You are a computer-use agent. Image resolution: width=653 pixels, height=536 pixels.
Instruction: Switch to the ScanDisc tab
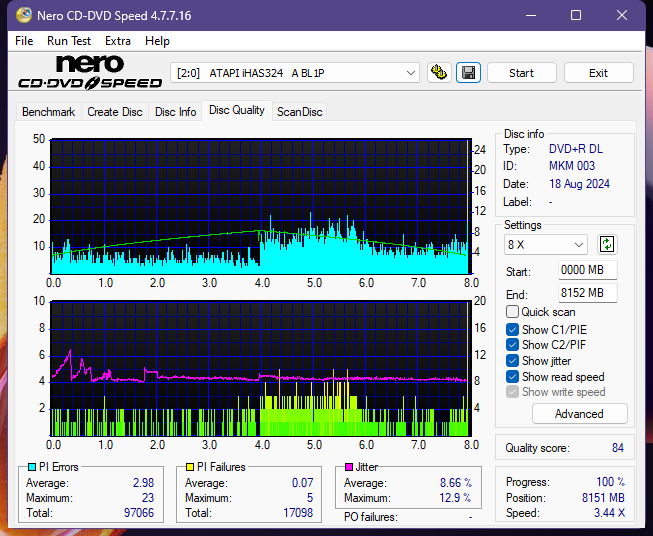pos(299,112)
